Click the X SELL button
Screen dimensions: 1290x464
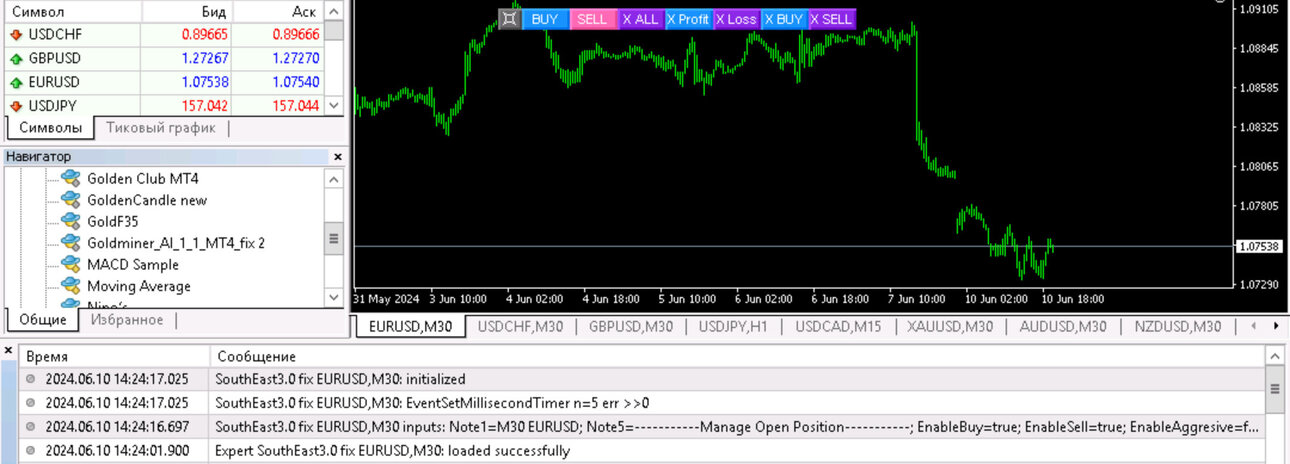832,19
